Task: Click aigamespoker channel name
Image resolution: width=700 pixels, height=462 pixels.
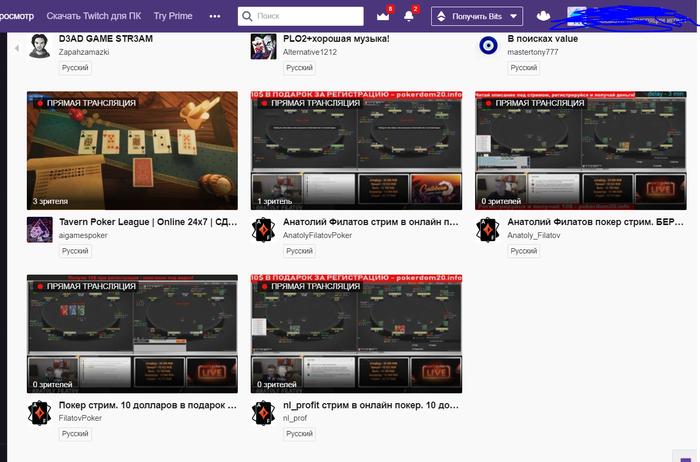Action: pos(83,235)
